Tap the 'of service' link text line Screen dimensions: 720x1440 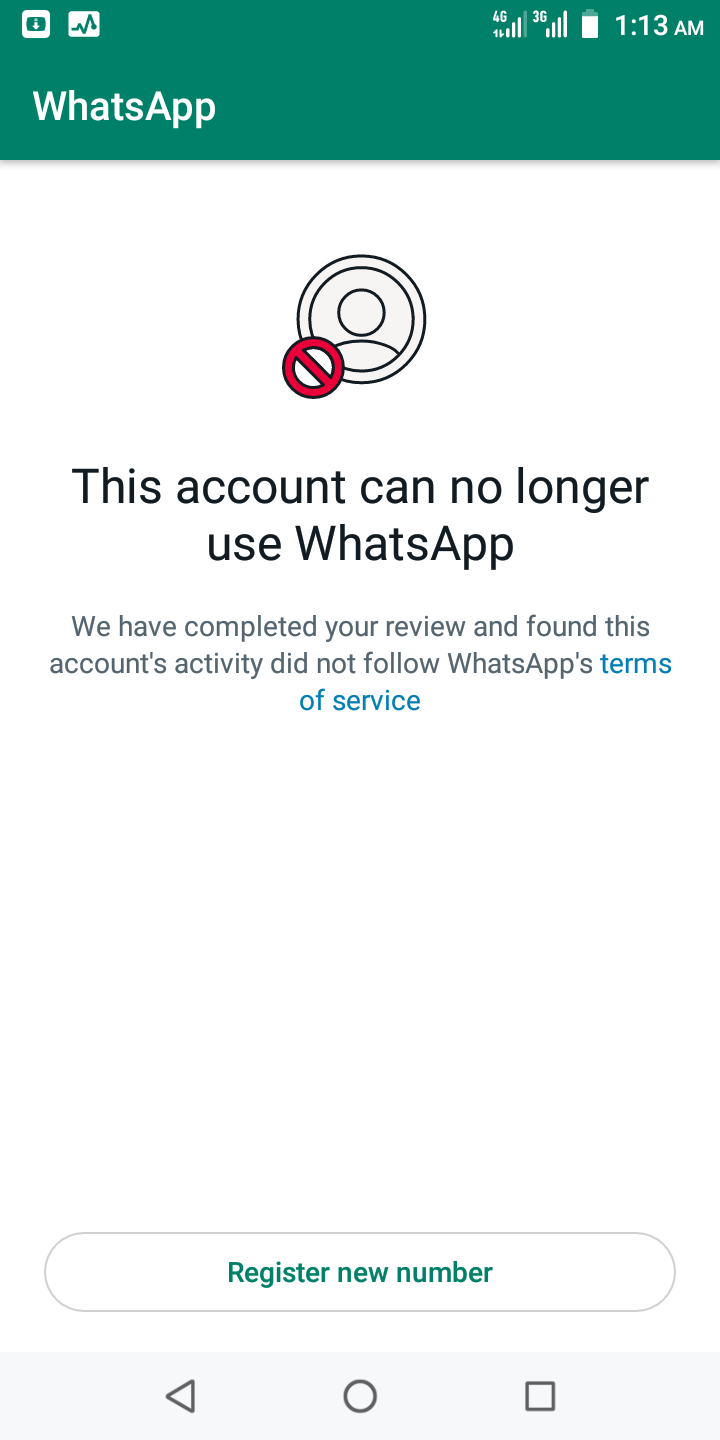tap(360, 701)
